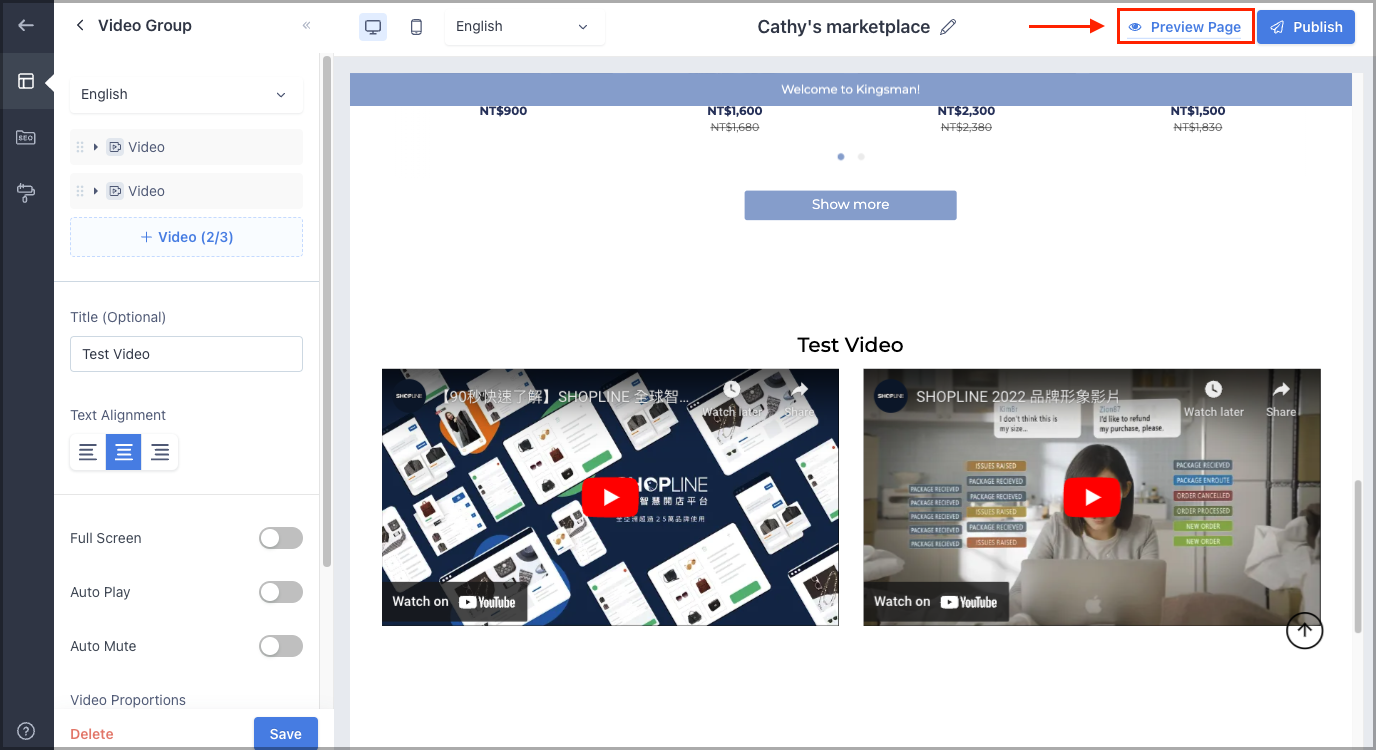The height and width of the screenshot is (750, 1376).
Task: Toggle the Full Screen switch
Action: click(281, 538)
